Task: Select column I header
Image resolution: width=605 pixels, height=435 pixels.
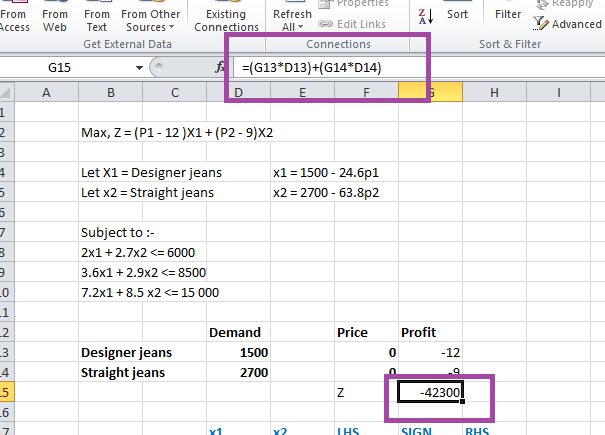Action: (558, 93)
